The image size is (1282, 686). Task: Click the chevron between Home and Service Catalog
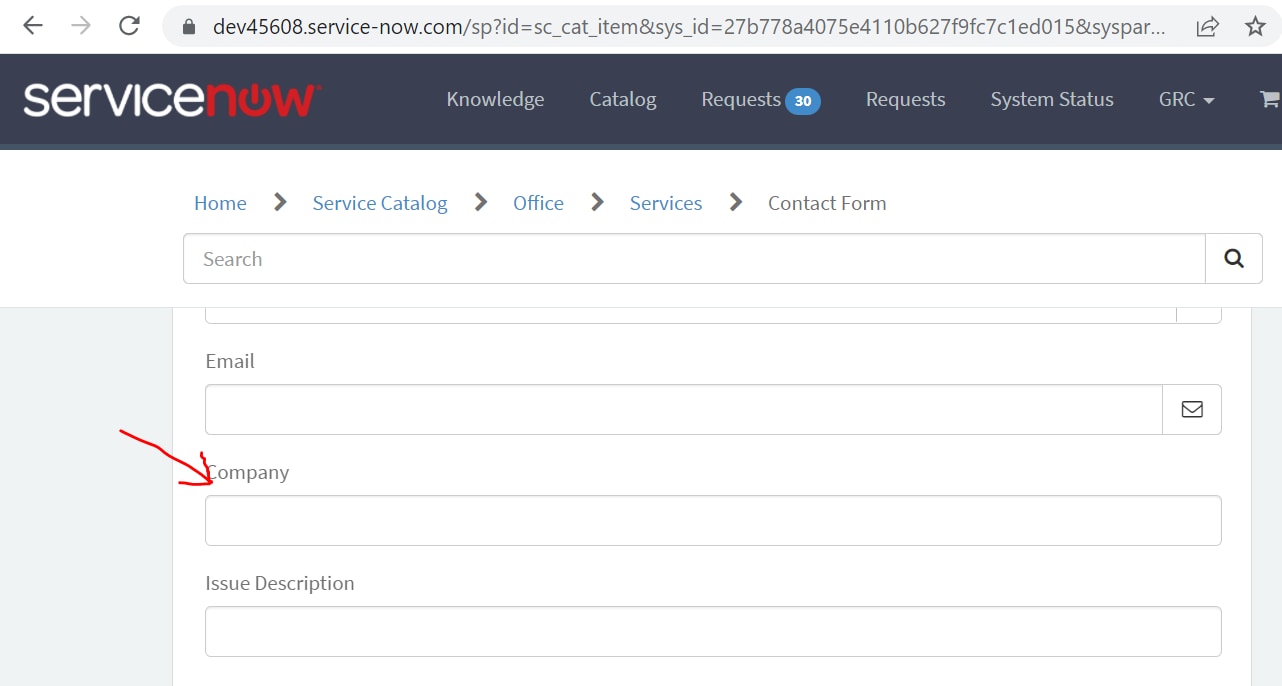(279, 202)
